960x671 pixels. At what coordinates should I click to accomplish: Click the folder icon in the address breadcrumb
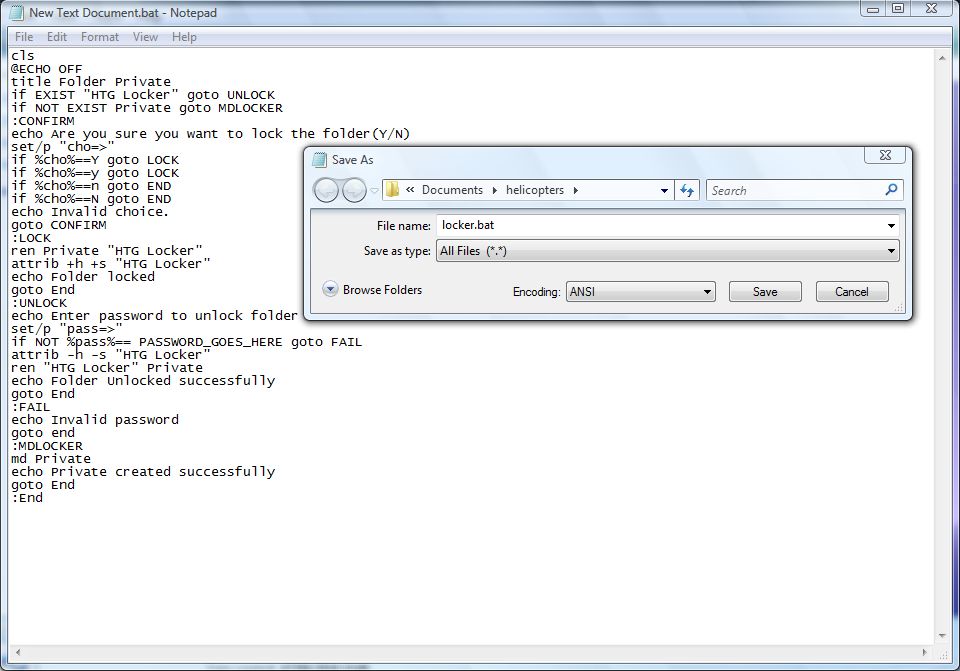click(391, 190)
